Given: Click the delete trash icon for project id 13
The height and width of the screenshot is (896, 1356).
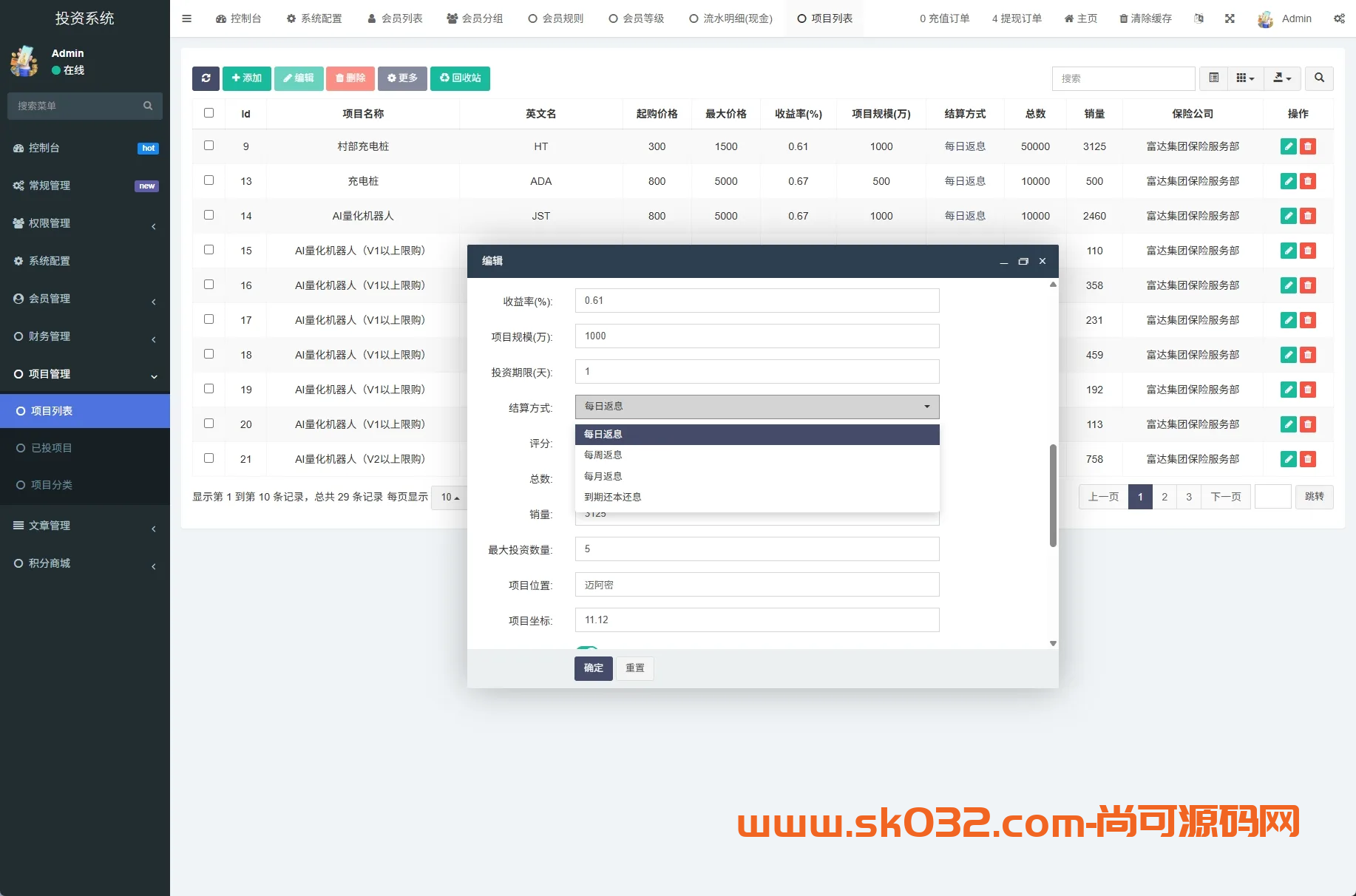Looking at the screenshot, I should point(1308,181).
